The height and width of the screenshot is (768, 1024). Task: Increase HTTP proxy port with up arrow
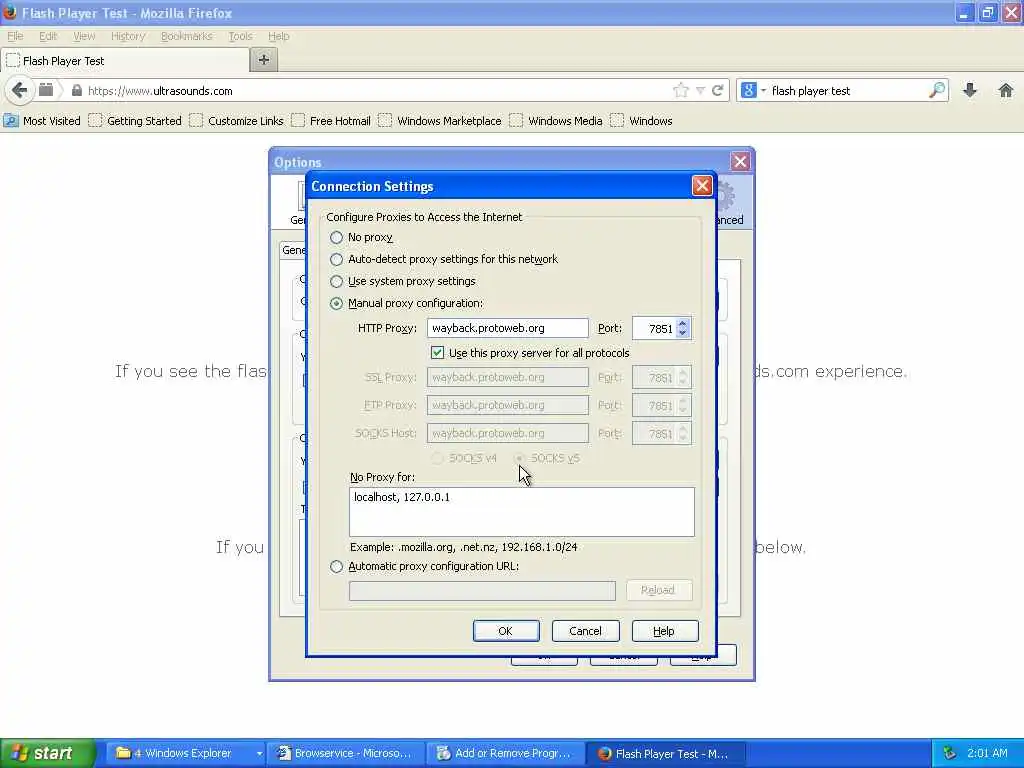(x=682, y=323)
